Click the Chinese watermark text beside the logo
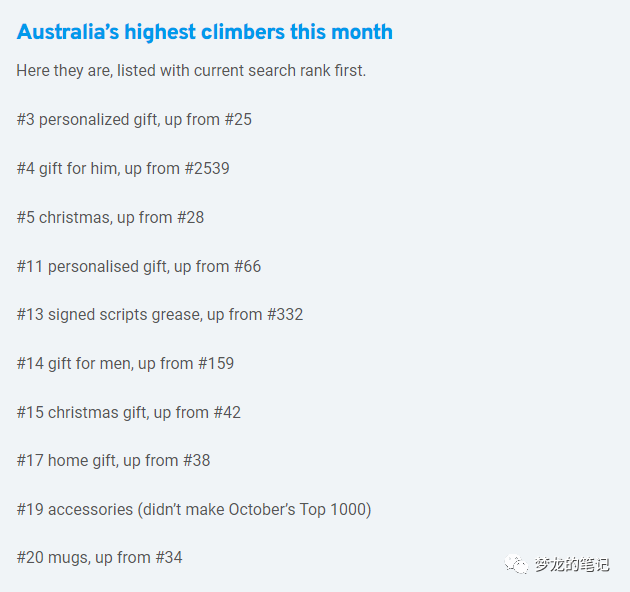This screenshot has height=592, width=630. [572, 565]
